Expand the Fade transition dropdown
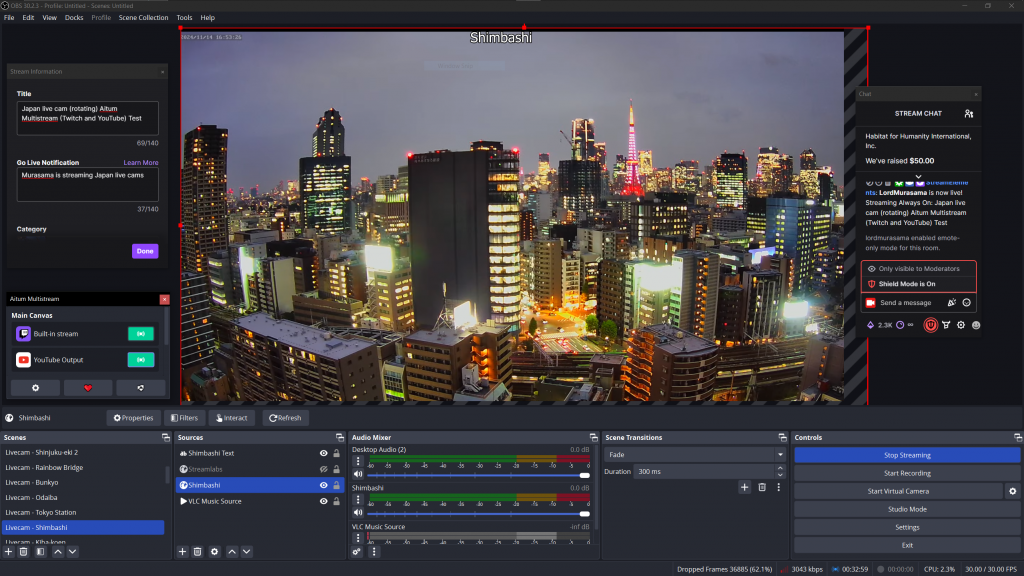The height and width of the screenshot is (576, 1024). (779, 454)
